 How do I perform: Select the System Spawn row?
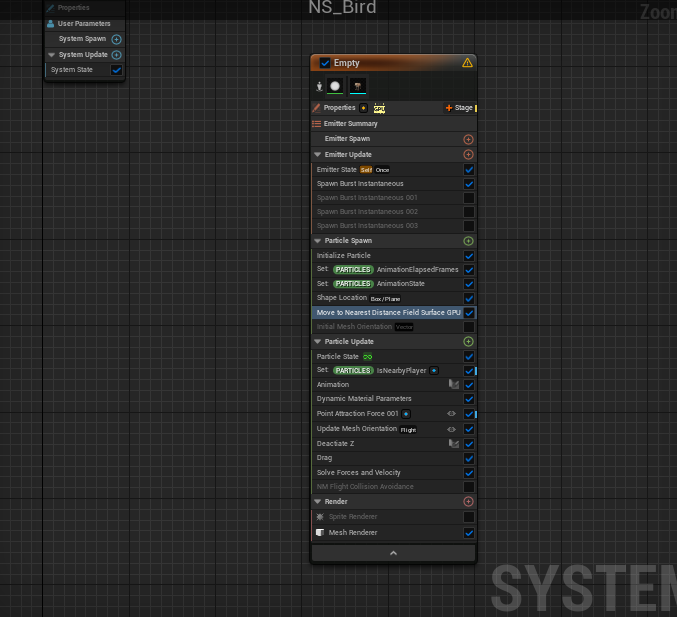(85, 39)
